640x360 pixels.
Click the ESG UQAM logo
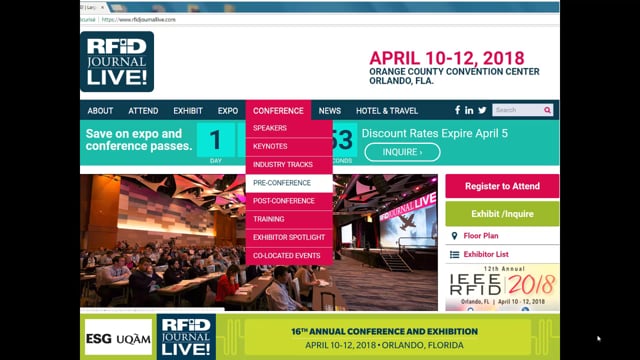118,337
